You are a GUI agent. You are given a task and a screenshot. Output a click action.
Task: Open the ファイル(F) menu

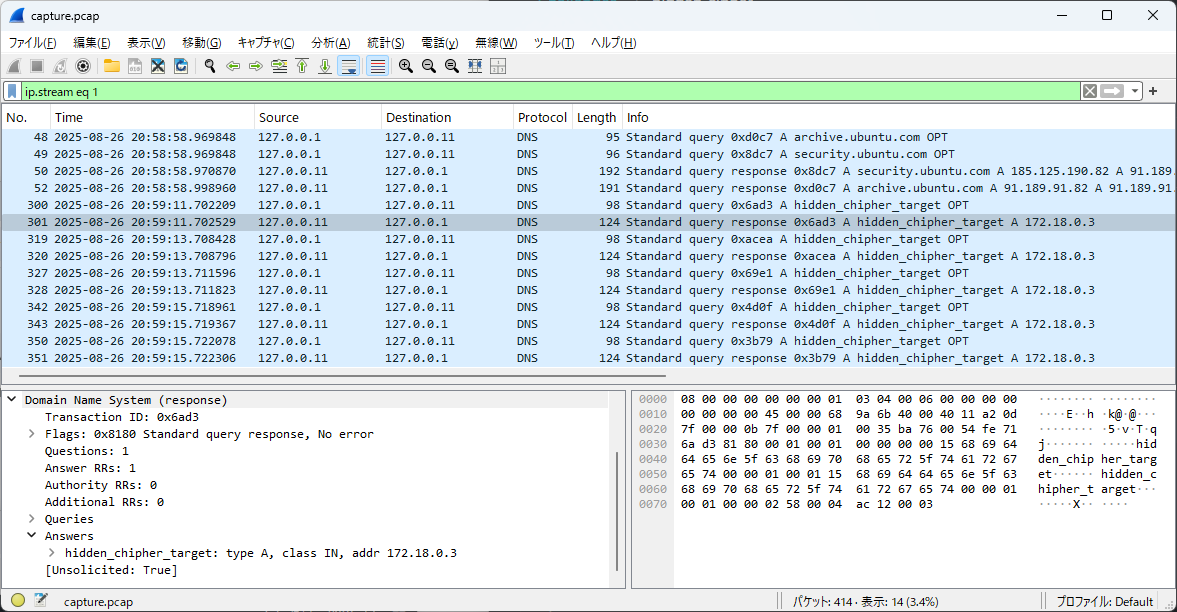[32, 43]
